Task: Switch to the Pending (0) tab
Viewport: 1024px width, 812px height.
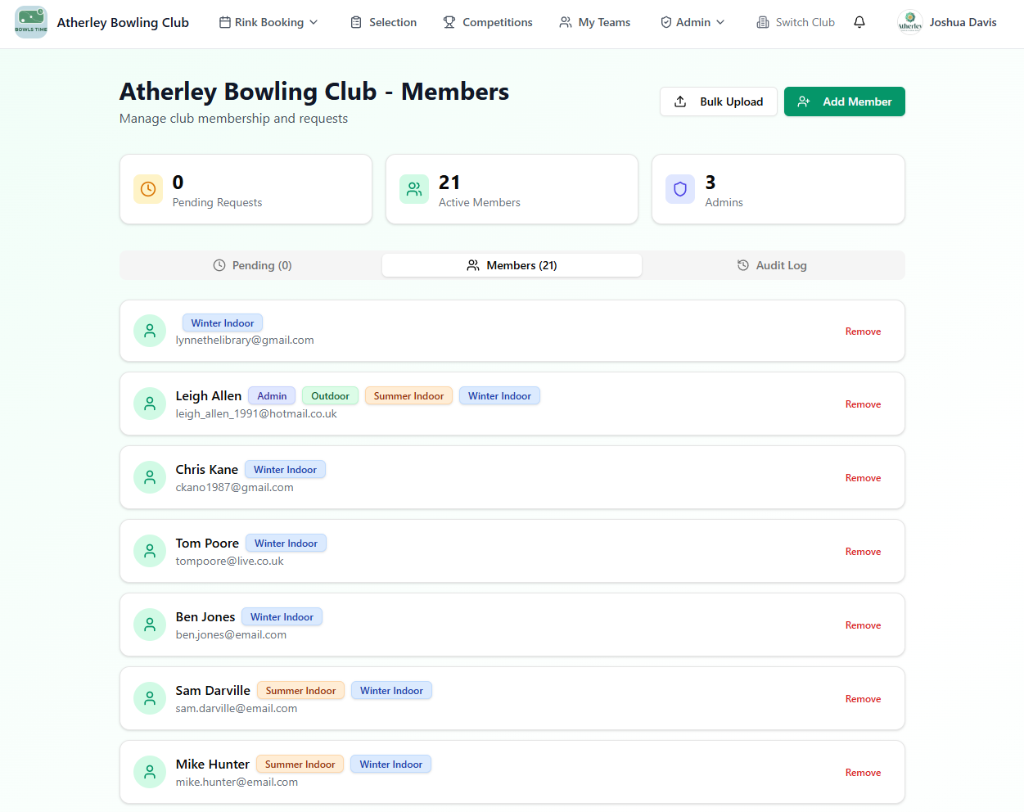Action: pos(252,265)
